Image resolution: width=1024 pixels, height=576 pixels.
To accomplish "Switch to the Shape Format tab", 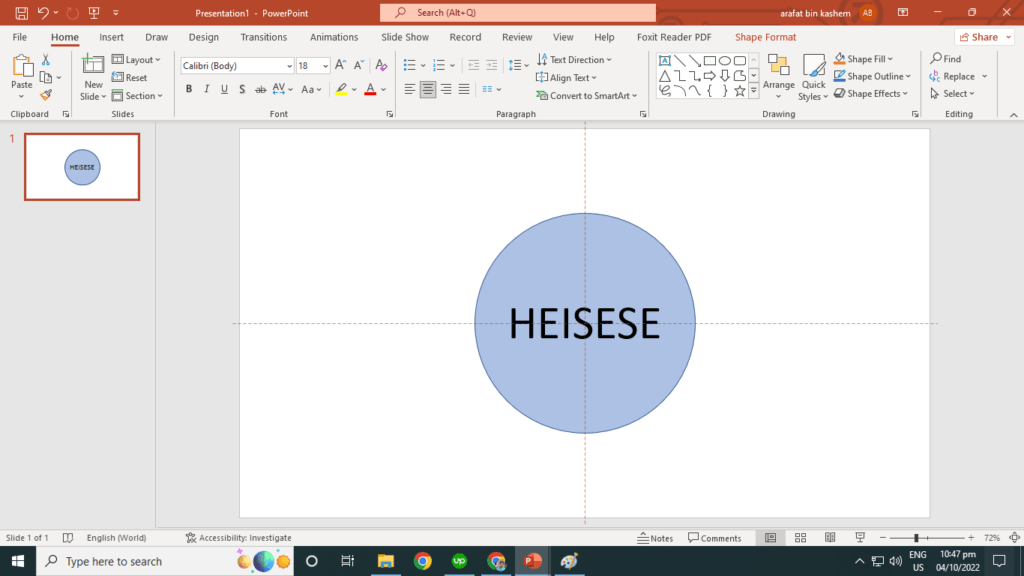I will tap(765, 36).
